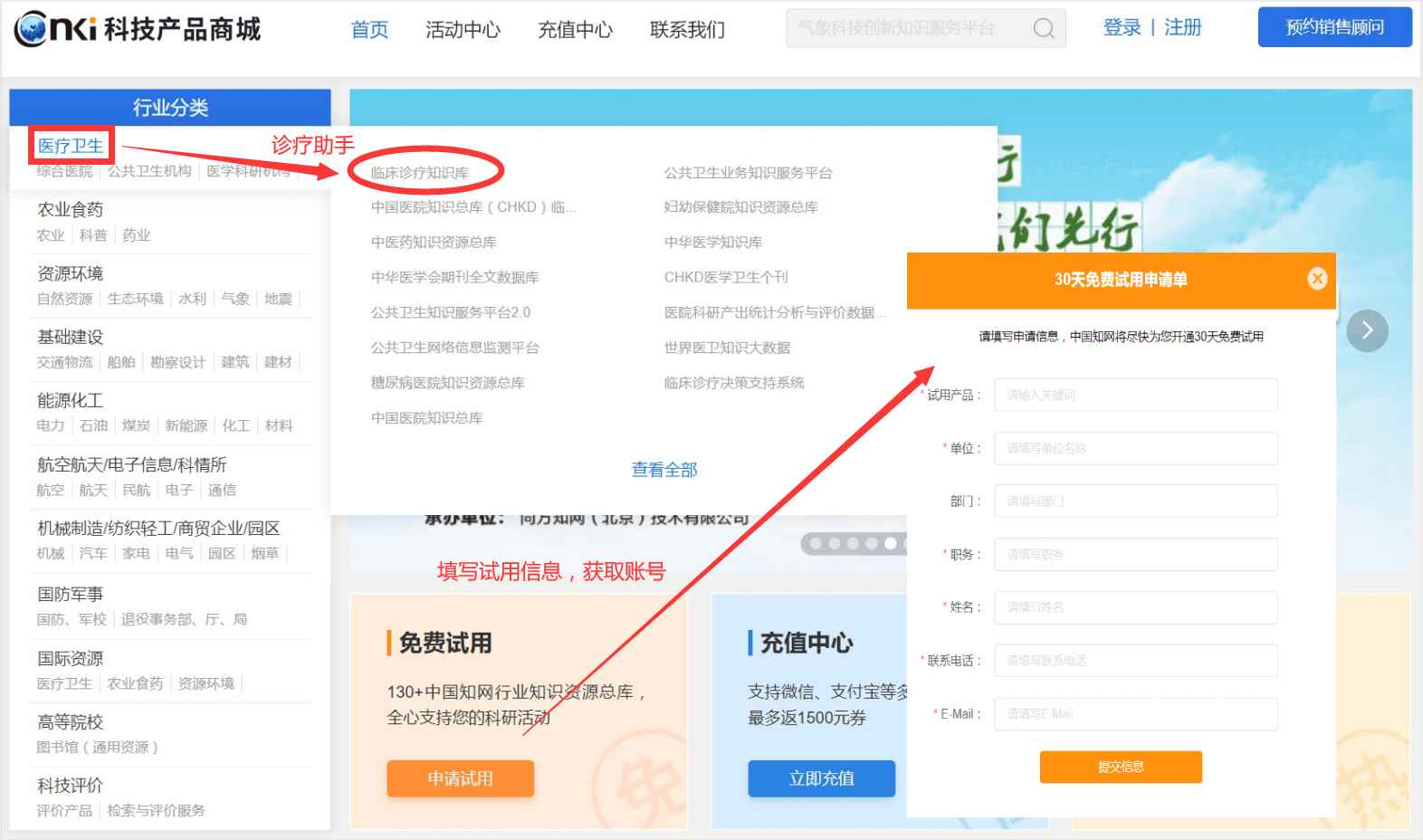
Task: Click 民航 under 航空航天
Action: (137, 490)
